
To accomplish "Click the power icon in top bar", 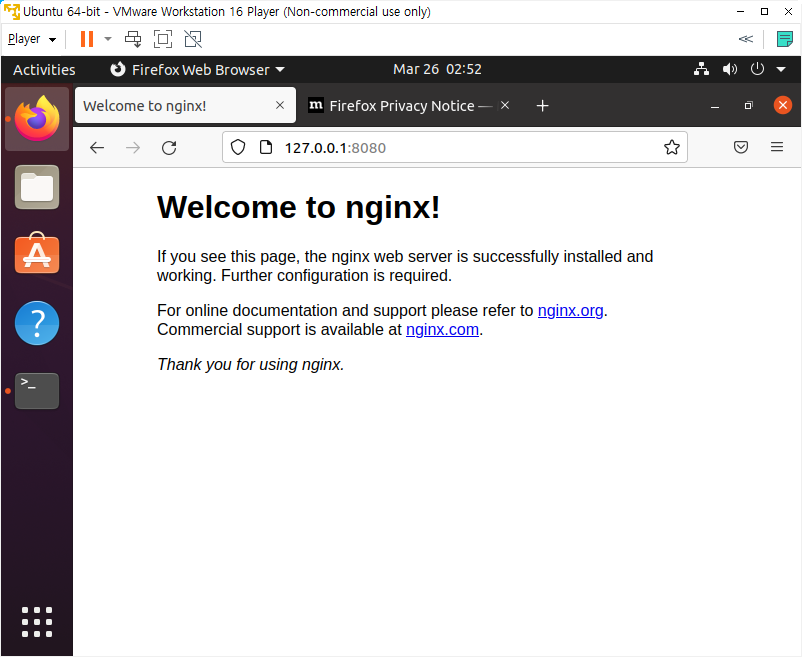I will click(x=757, y=69).
